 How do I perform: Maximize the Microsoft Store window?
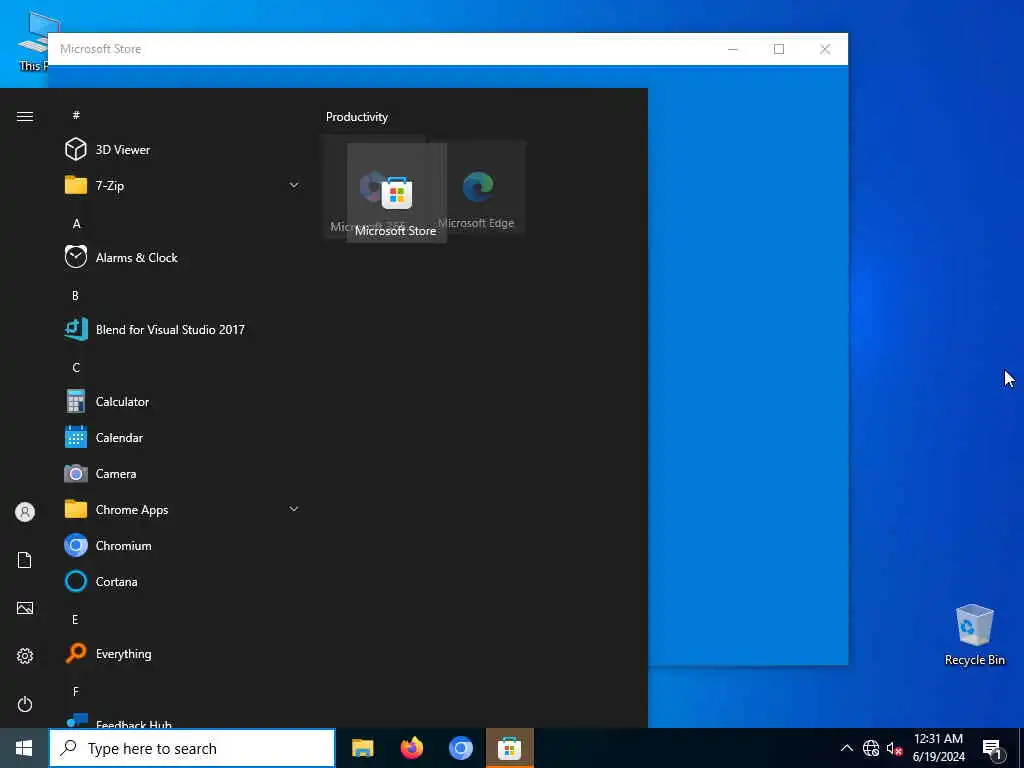778,49
